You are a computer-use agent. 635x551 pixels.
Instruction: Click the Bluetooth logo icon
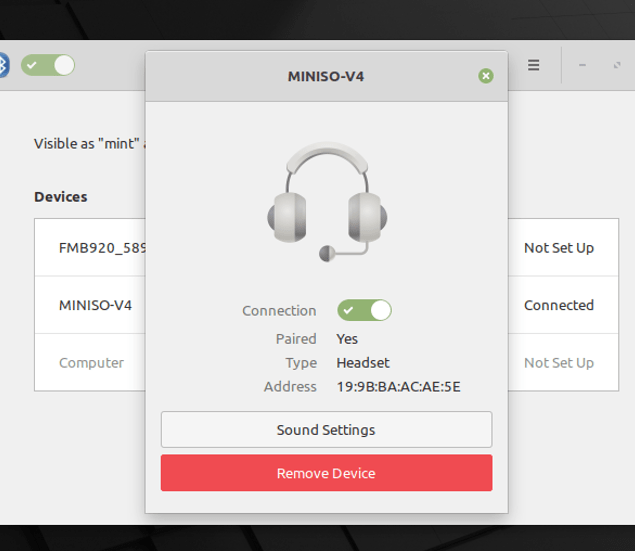(x=4, y=65)
